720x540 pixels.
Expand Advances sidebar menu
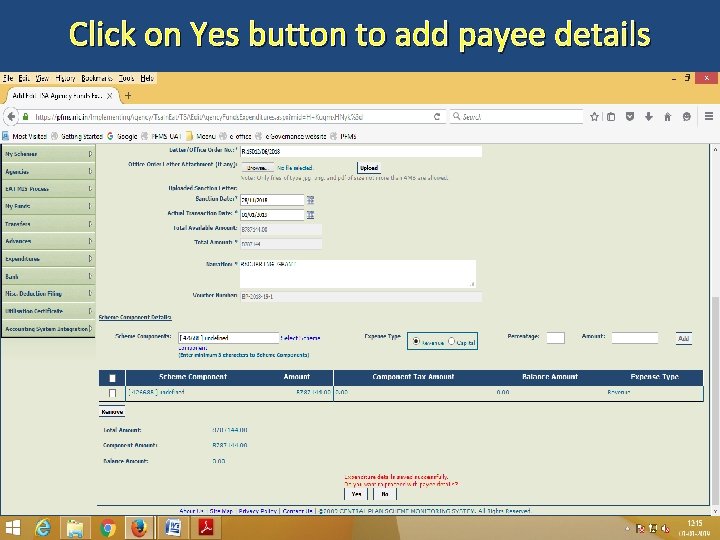(x=48, y=241)
